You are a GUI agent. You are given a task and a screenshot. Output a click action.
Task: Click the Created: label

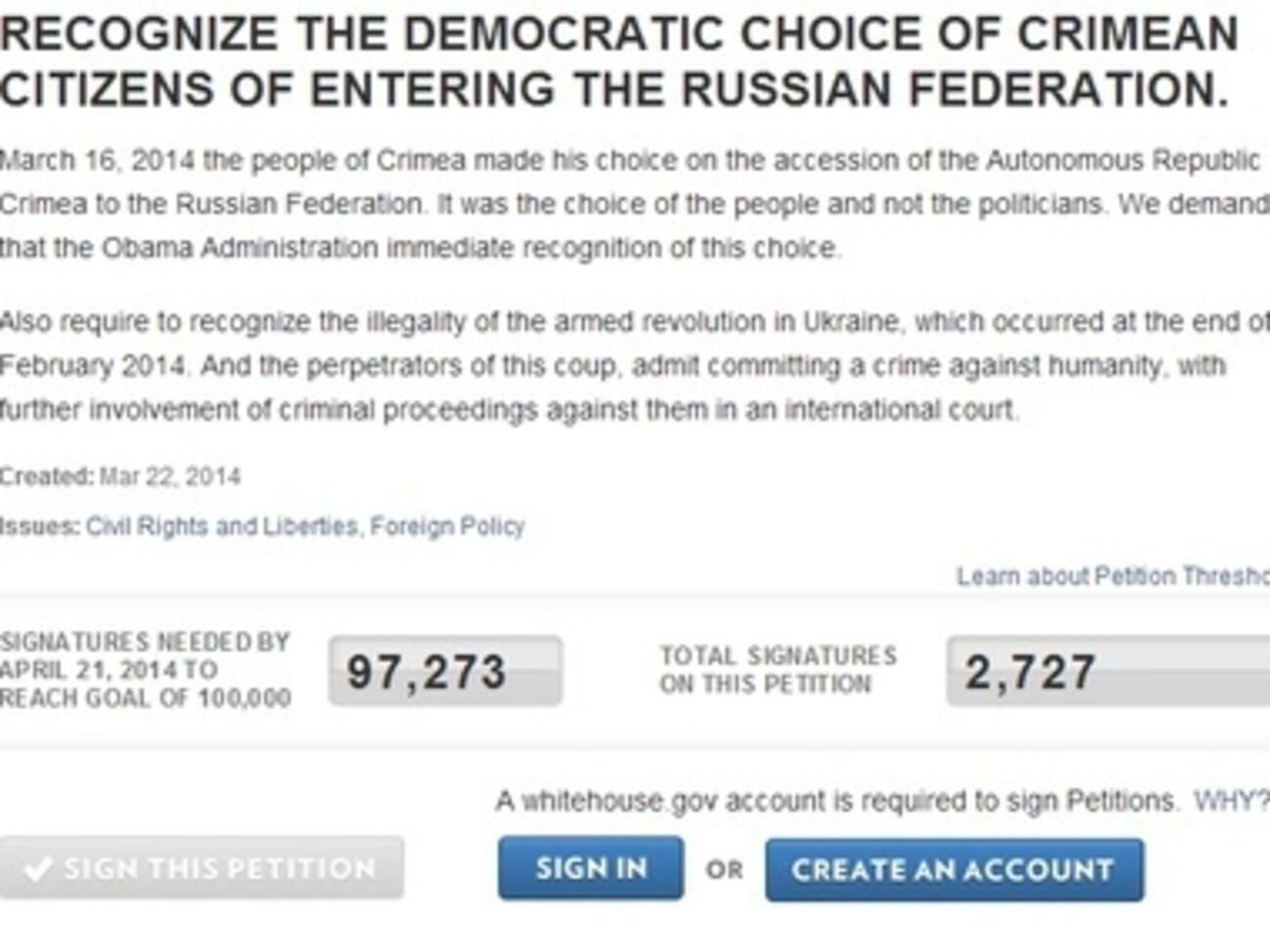coord(46,476)
